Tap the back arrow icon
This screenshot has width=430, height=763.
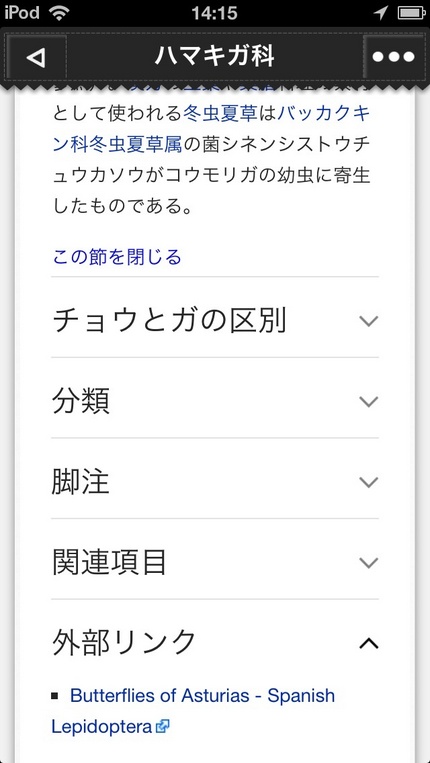36,57
